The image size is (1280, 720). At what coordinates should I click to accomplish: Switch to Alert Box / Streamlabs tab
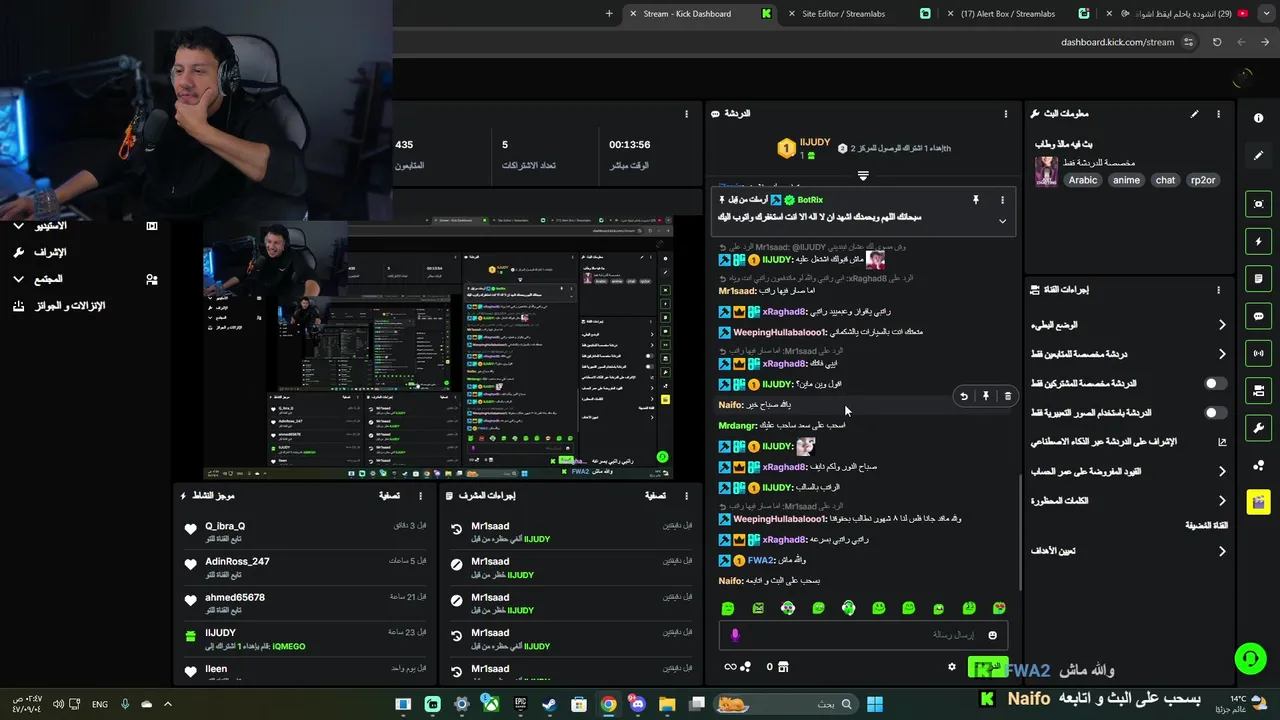(x=1008, y=14)
